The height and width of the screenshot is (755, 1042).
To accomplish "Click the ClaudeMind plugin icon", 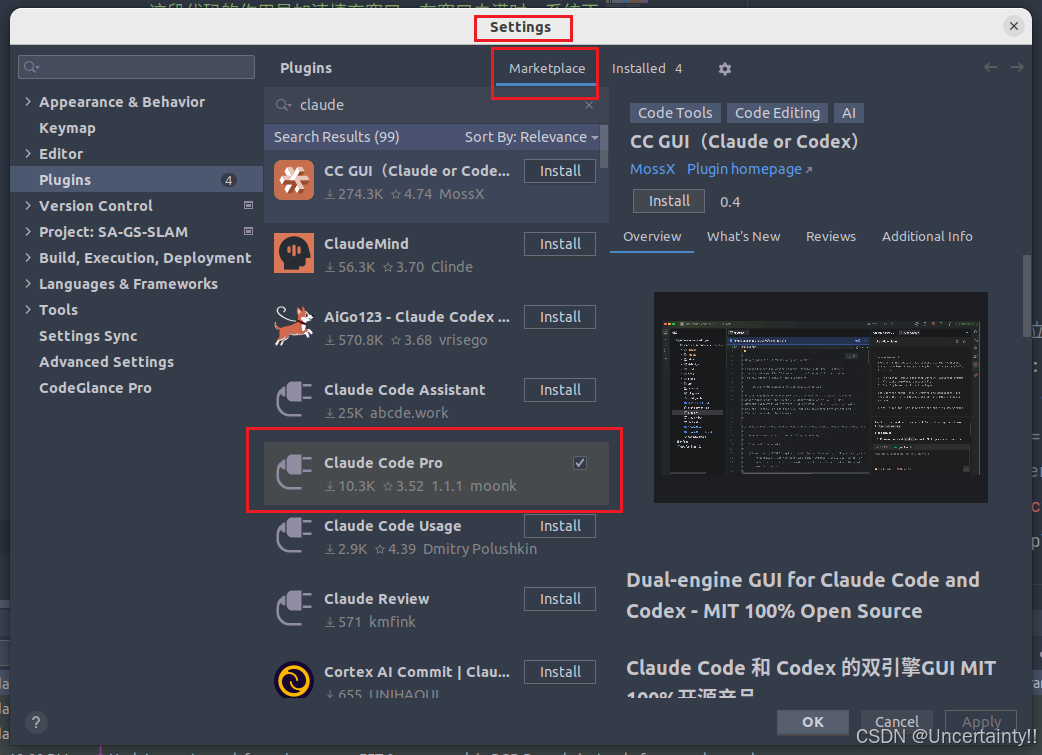I will [x=294, y=253].
